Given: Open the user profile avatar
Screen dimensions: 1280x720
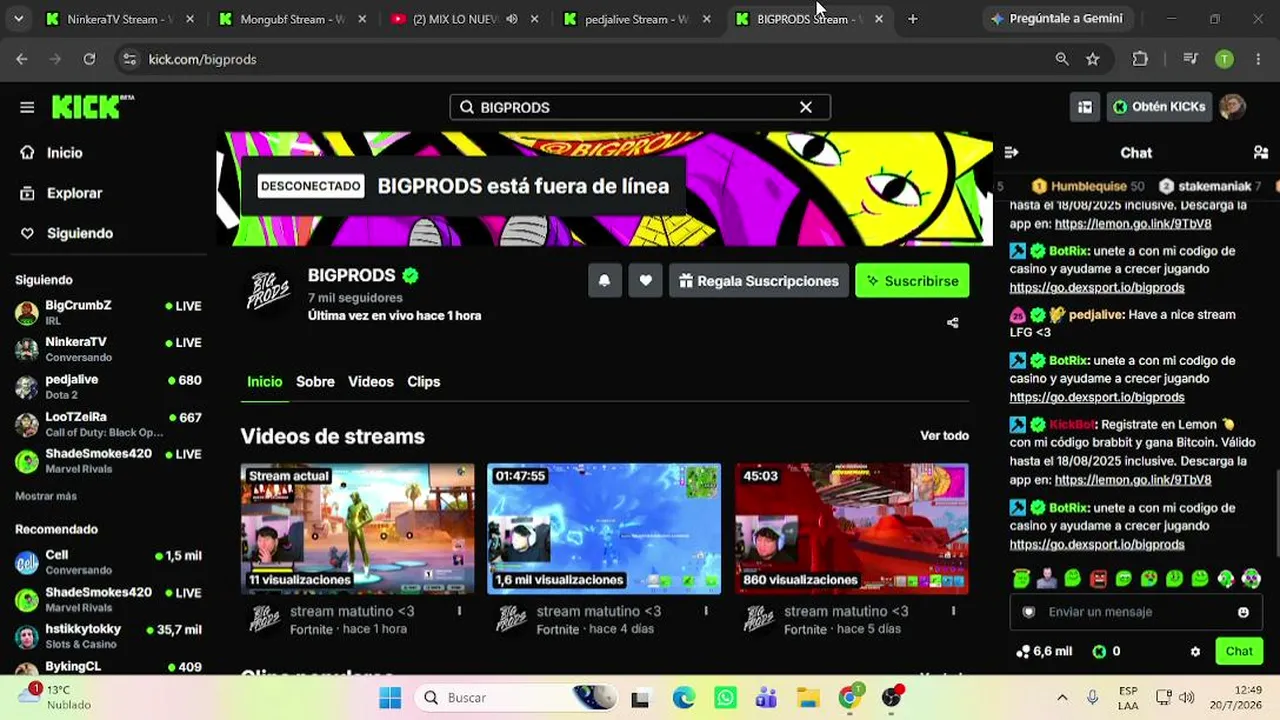Looking at the screenshot, I should [1233, 107].
